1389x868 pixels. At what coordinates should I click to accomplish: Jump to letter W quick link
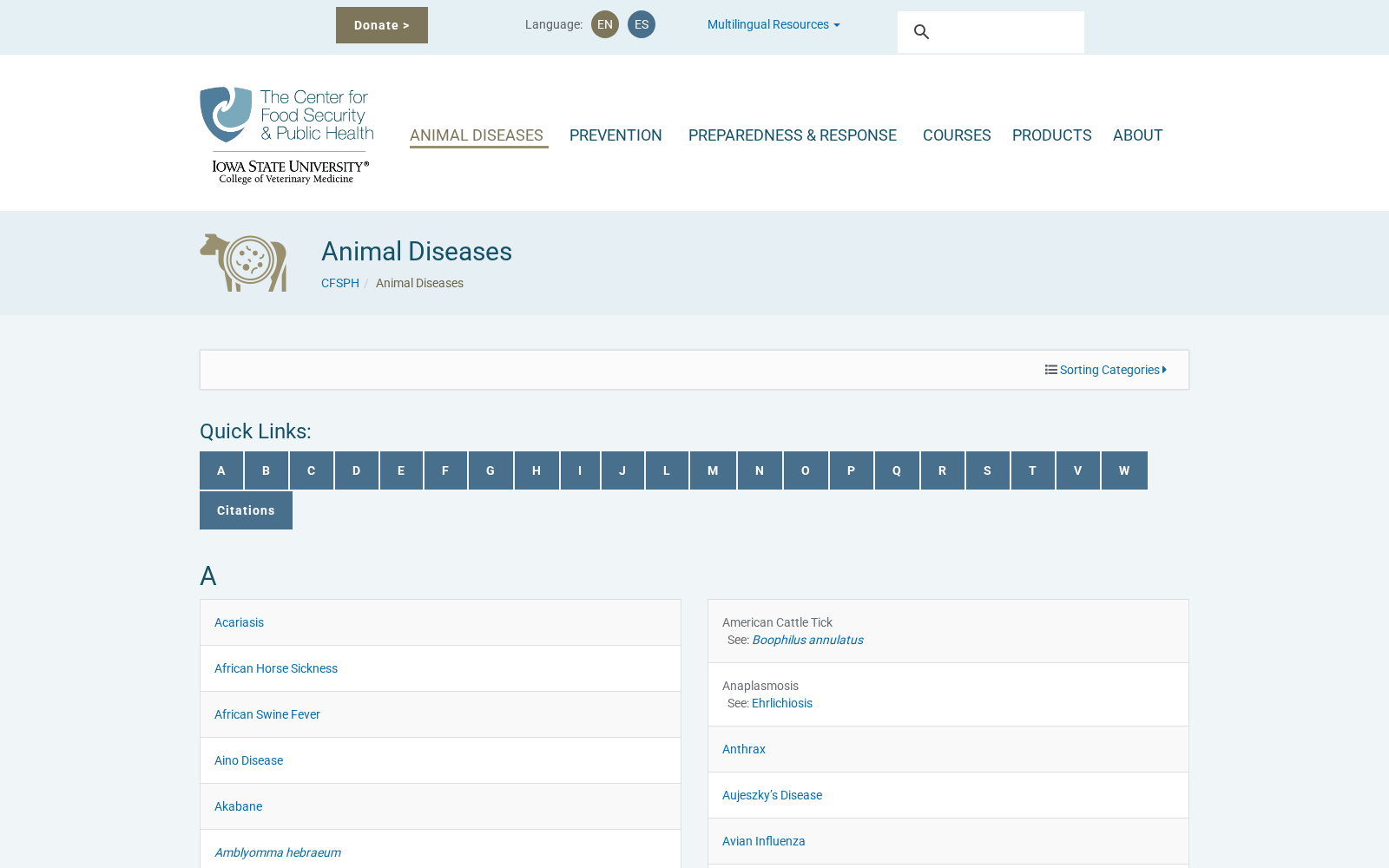[1124, 470]
